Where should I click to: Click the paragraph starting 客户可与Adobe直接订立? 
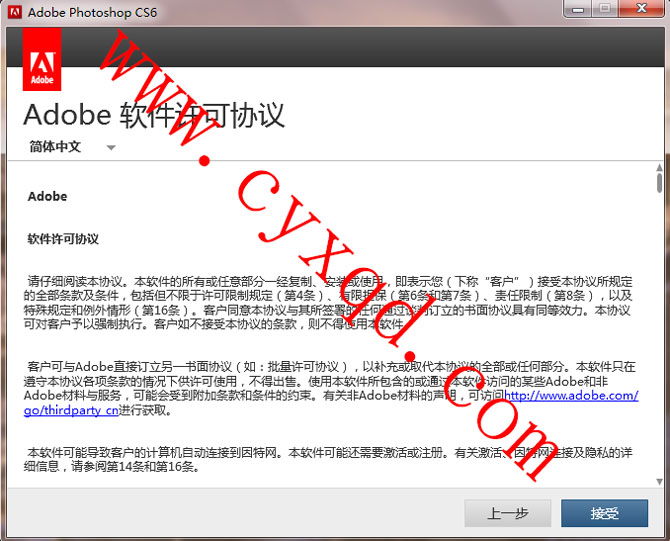331,388
